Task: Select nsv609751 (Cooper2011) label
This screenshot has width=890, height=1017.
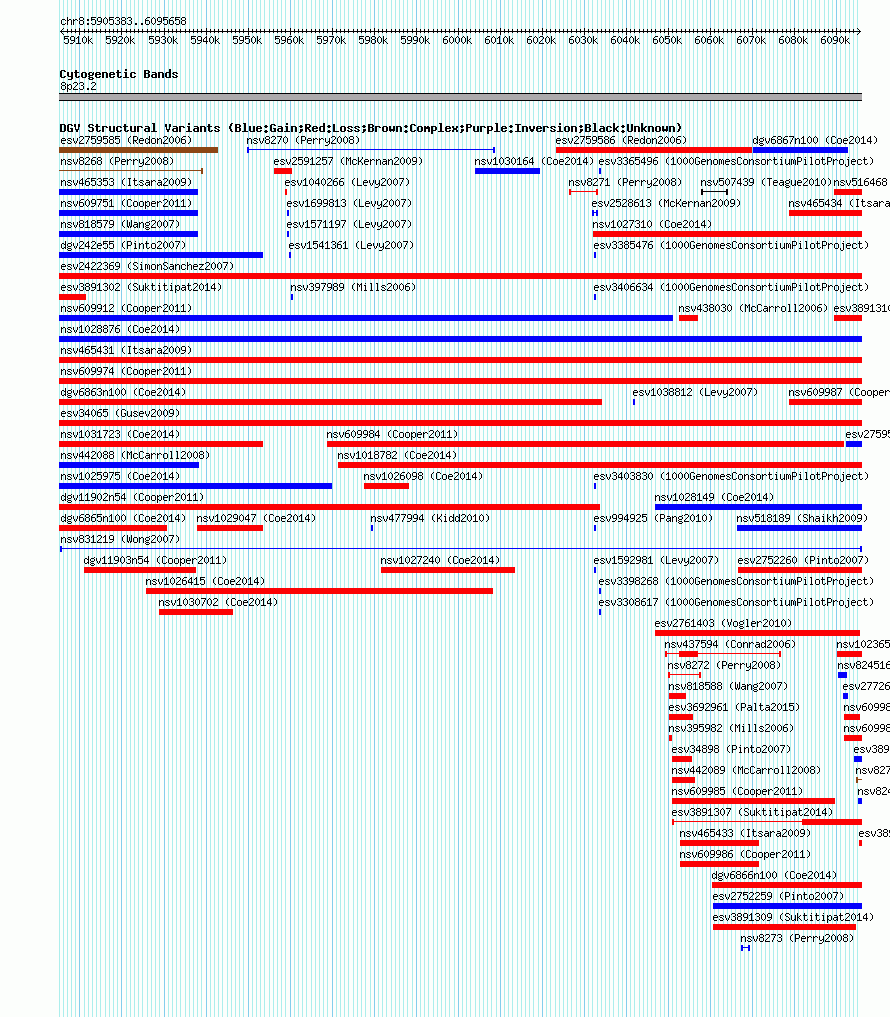Action: pyautogui.click(x=126, y=203)
